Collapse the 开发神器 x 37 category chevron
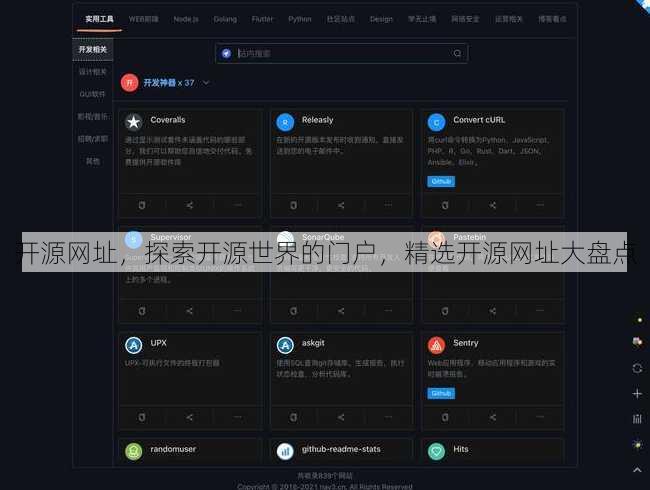Screen dimensions: 650x490 coord(206,83)
